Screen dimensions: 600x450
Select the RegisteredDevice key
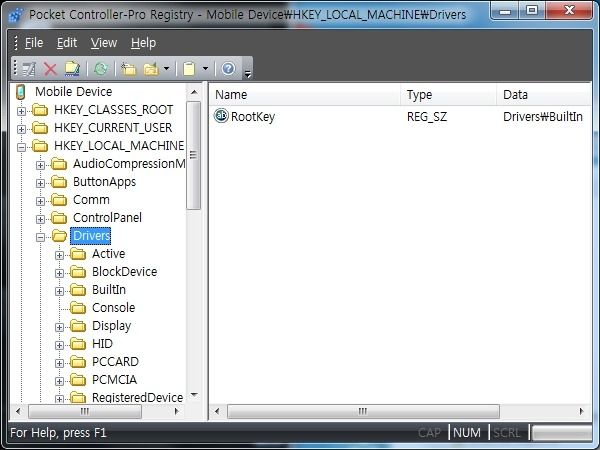[x=137, y=397]
